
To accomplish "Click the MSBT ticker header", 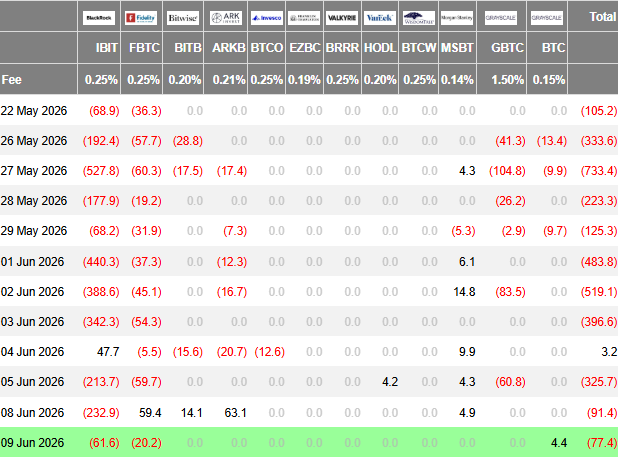I will coord(457,48).
